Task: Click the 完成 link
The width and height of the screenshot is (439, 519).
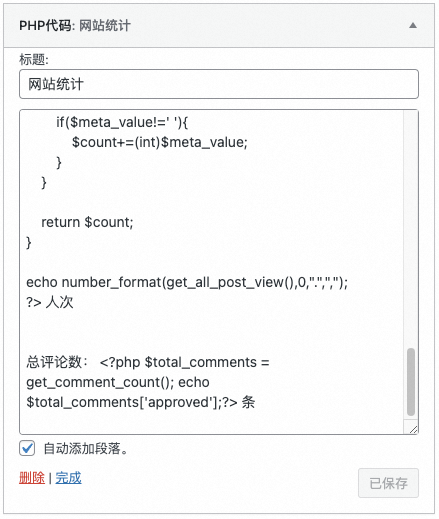Action: pyautogui.click(x=68, y=478)
